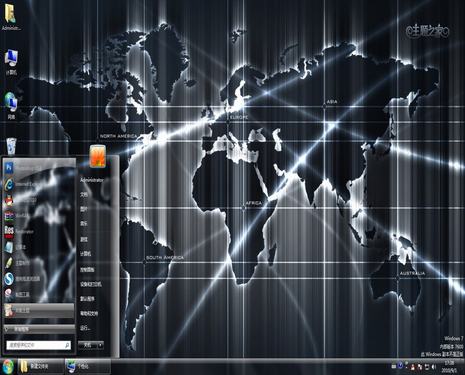Select the 计算机 desktop icon
This screenshot has width=465, height=375.
pos(11,63)
